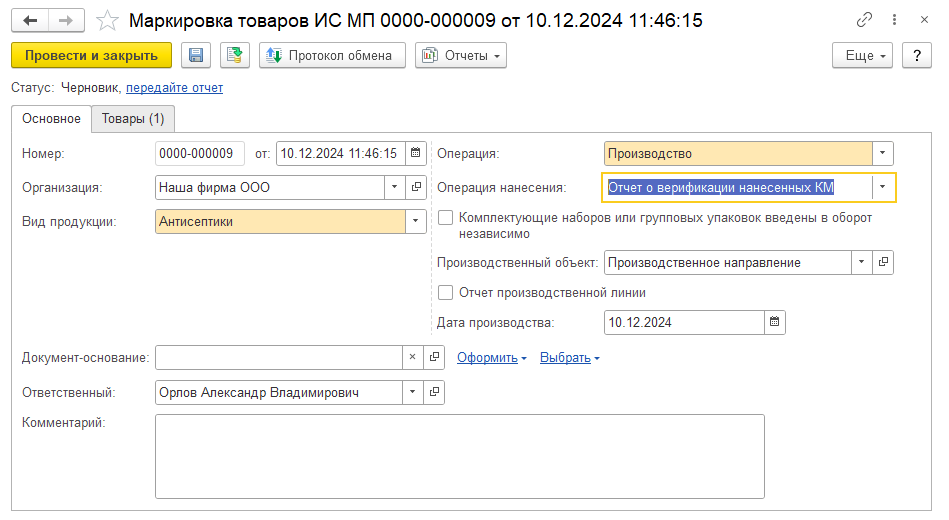
Task: Open calendar for document date field
Action: click(416, 154)
